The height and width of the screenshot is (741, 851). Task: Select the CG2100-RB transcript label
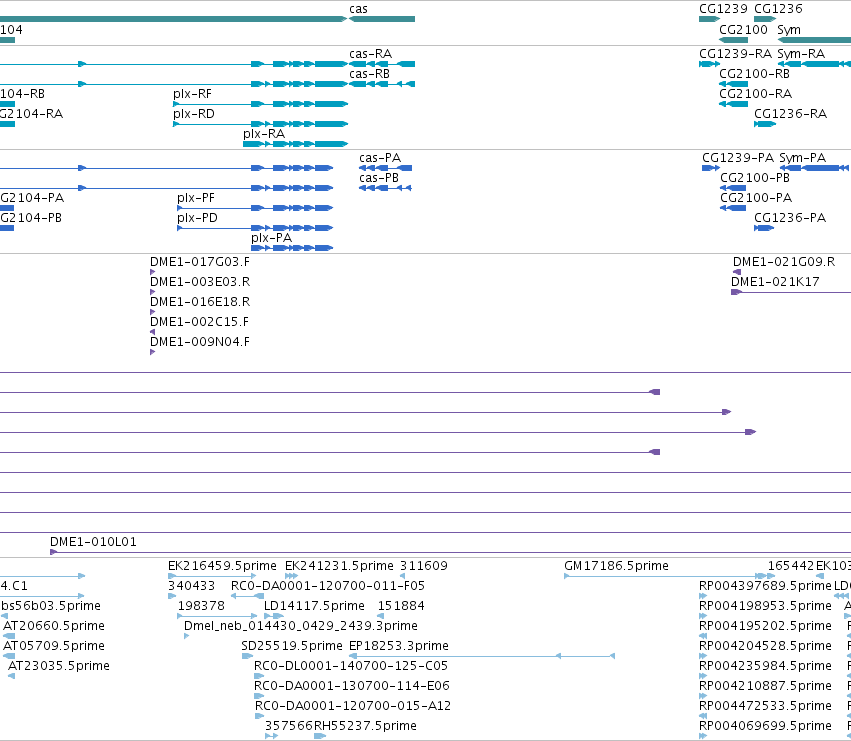[x=754, y=74]
